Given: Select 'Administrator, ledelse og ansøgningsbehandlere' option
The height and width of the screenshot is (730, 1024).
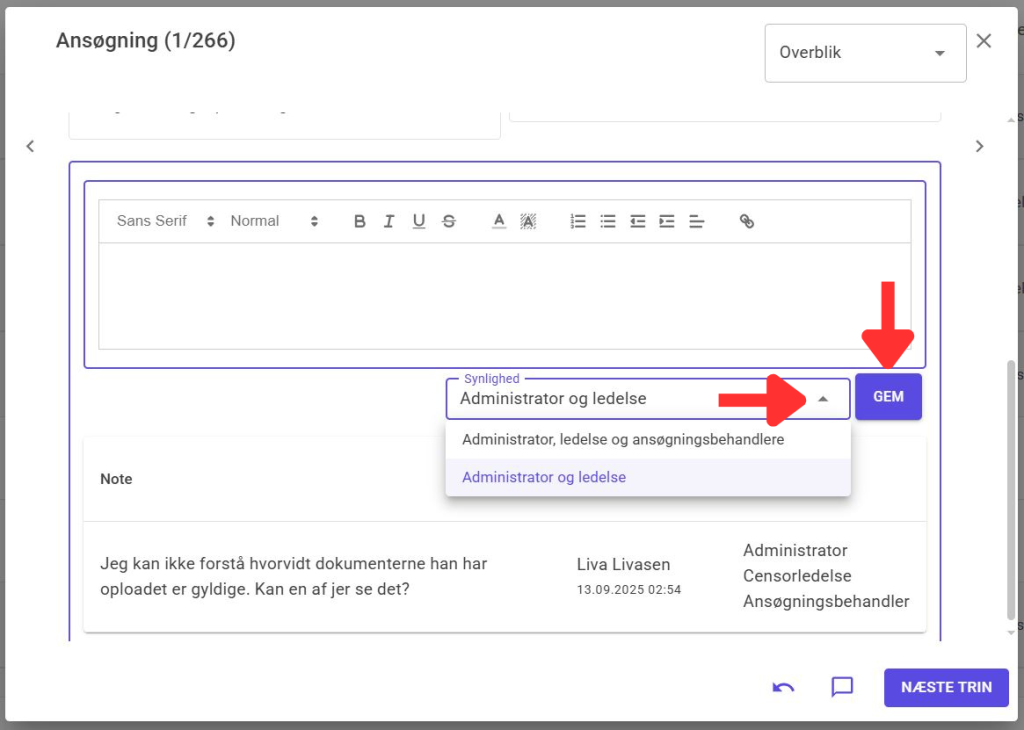Looking at the screenshot, I should point(622,439).
